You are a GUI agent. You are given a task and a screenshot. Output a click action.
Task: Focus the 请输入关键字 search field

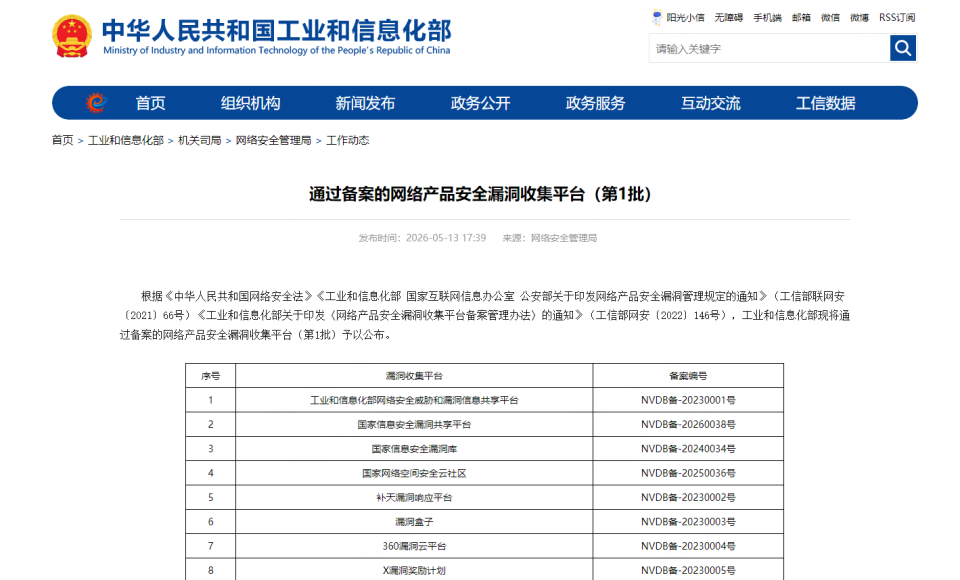(x=770, y=48)
